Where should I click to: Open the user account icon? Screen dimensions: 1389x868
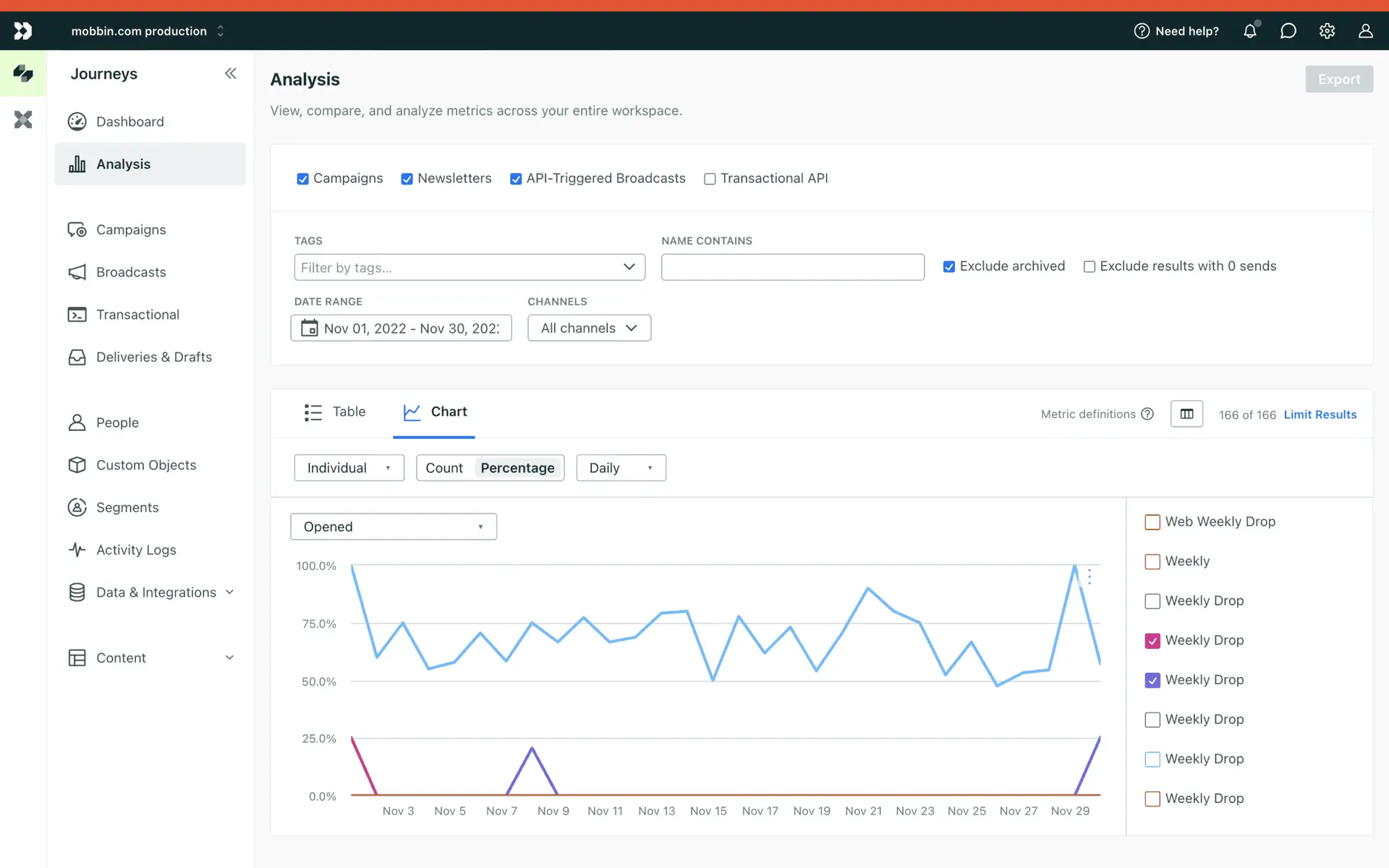point(1365,31)
